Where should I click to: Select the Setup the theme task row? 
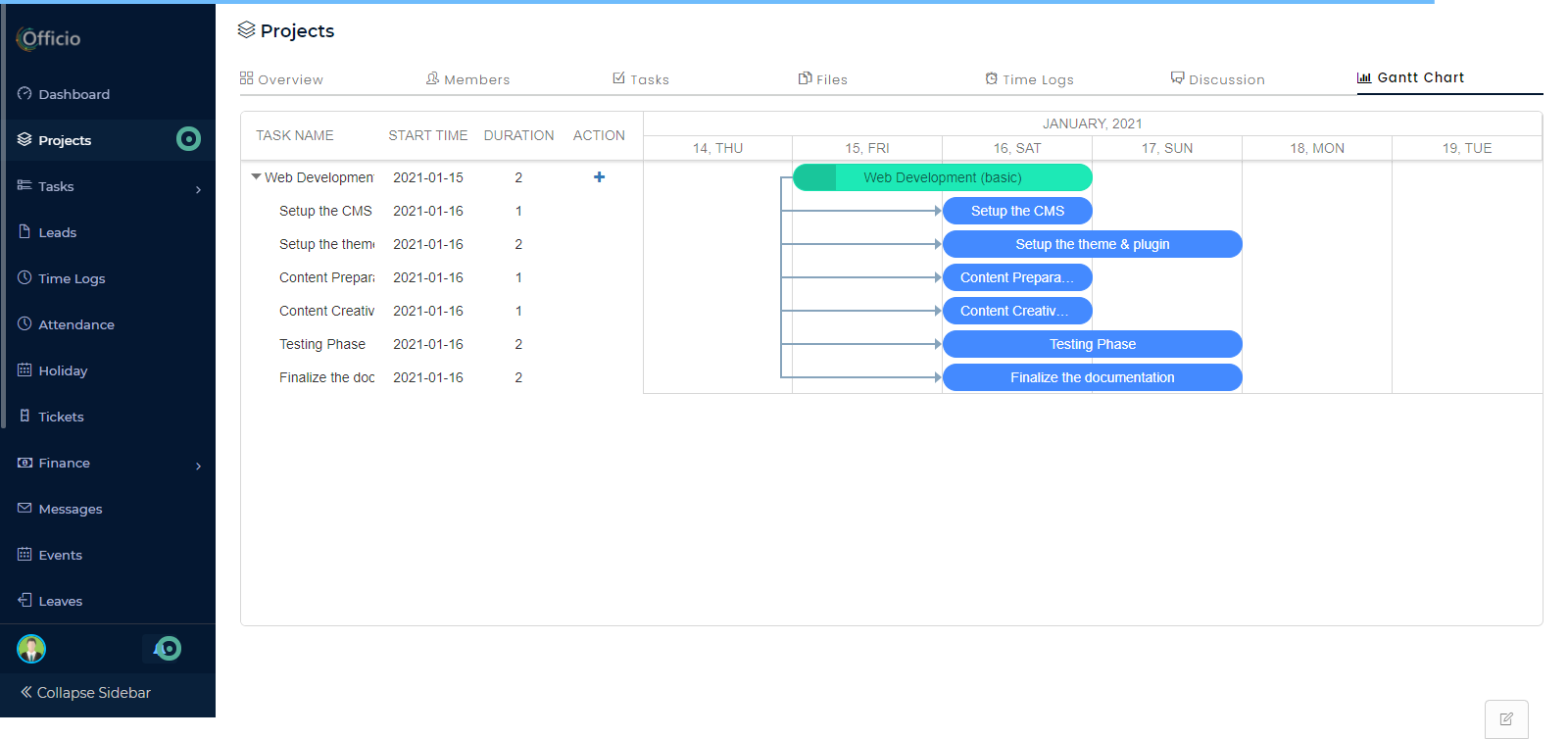pyautogui.click(x=442, y=244)
